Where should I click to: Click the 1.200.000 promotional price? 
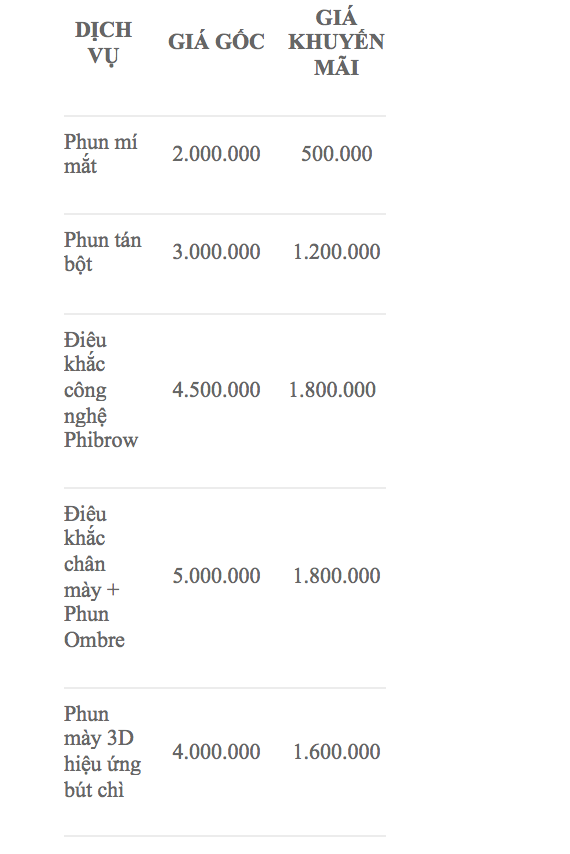coord(336,252)
